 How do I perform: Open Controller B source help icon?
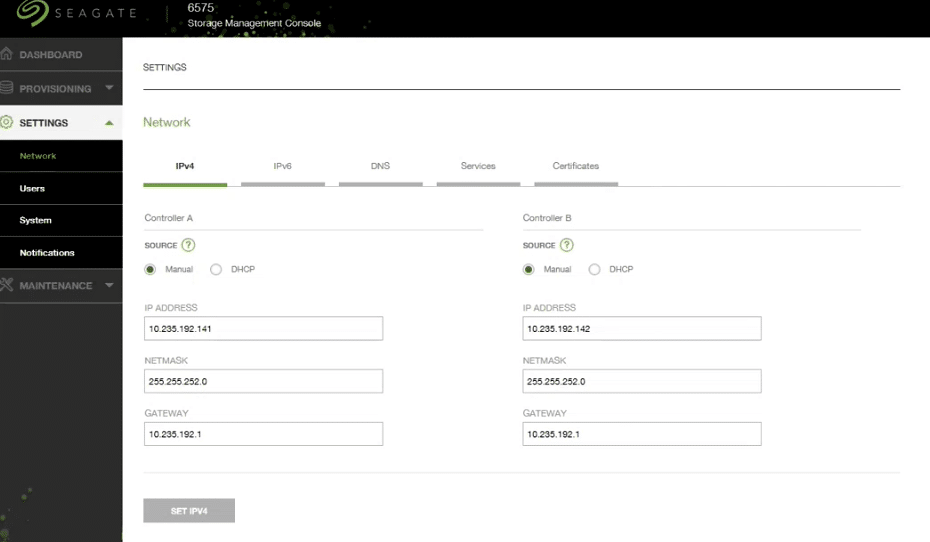566,245
